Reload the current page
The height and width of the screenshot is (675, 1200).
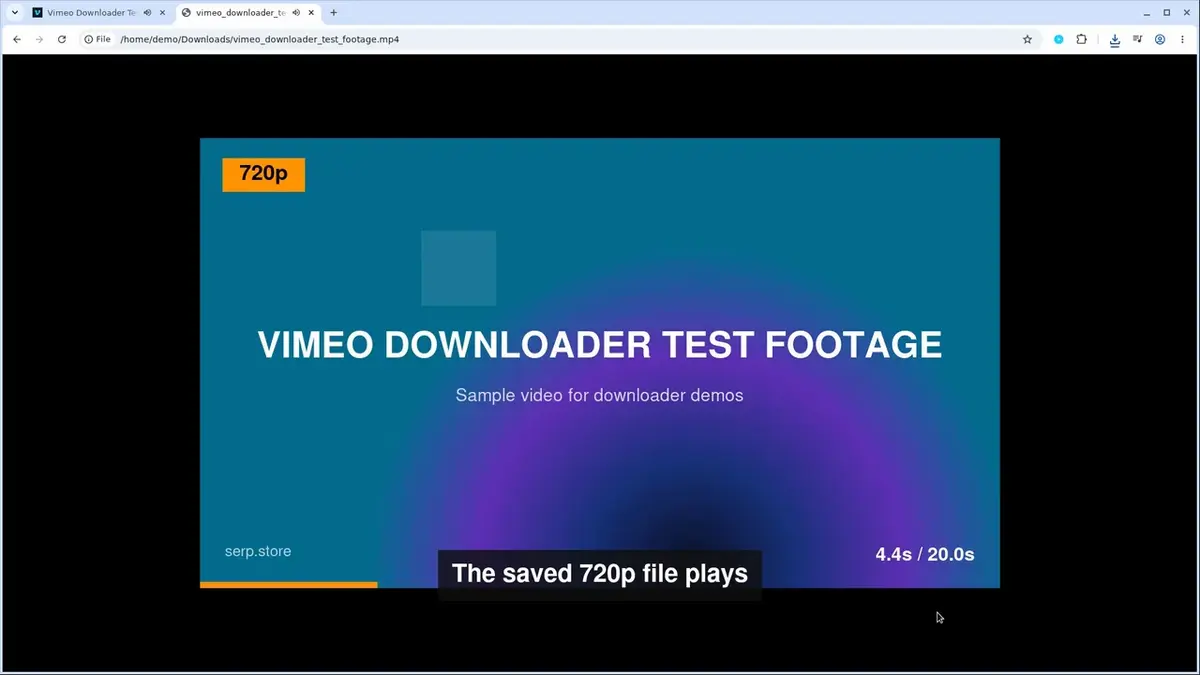[62, 39]
